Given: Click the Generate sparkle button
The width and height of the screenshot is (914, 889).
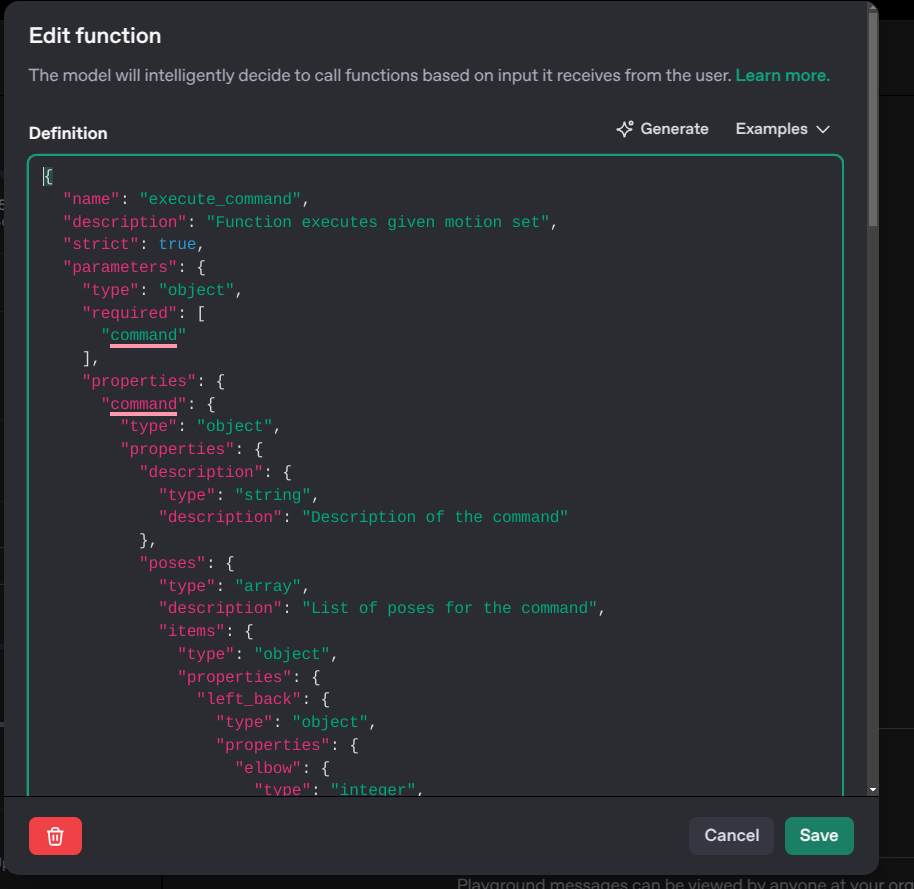Looking at the screenshot, I should coord(662,129).
